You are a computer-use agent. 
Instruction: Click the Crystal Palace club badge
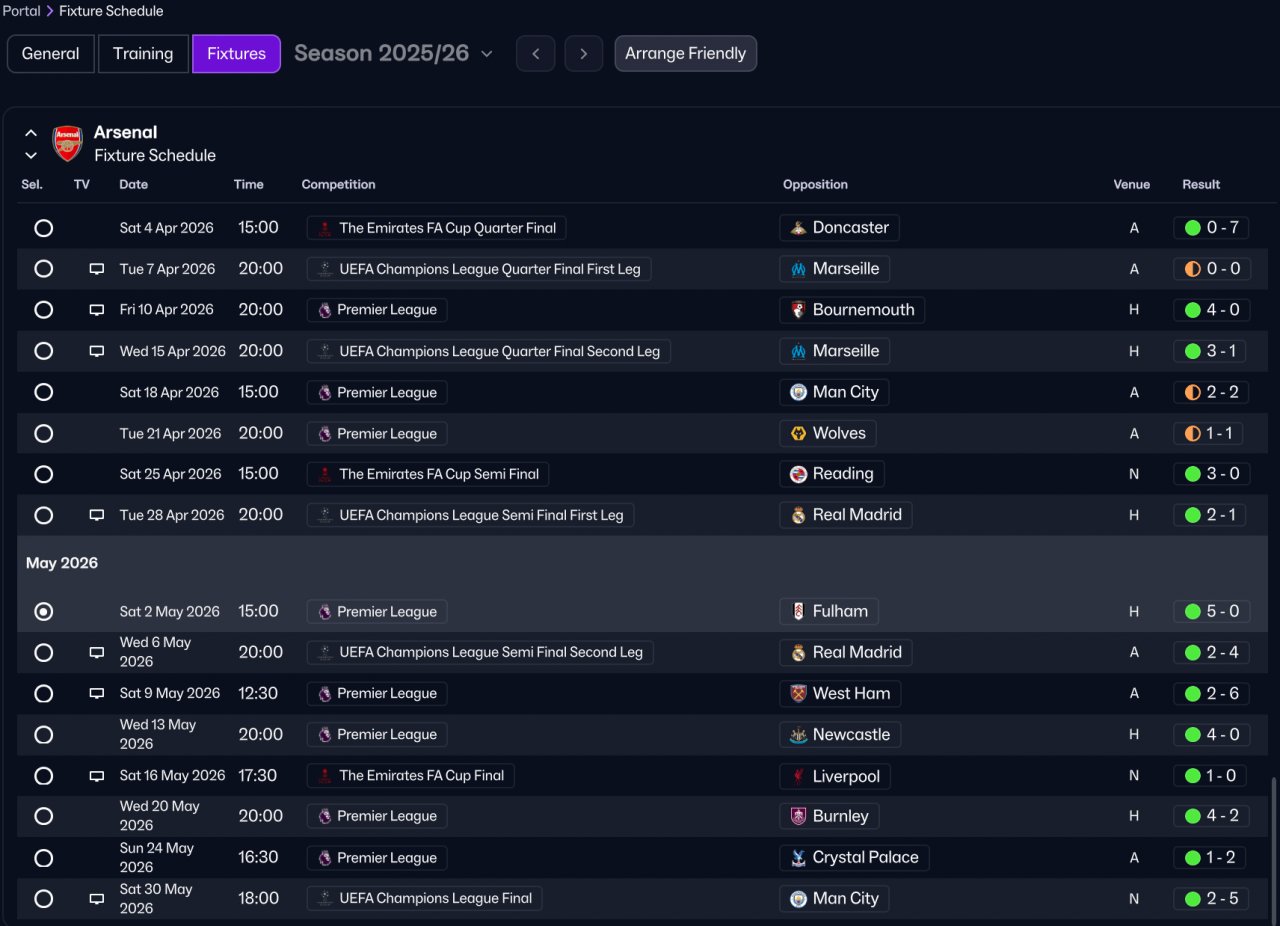tap(798, 857)
